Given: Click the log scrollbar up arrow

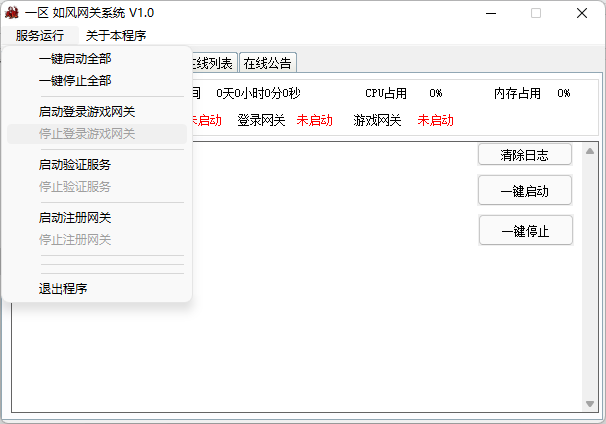Looking at the screenshot, I should (590, 151).
